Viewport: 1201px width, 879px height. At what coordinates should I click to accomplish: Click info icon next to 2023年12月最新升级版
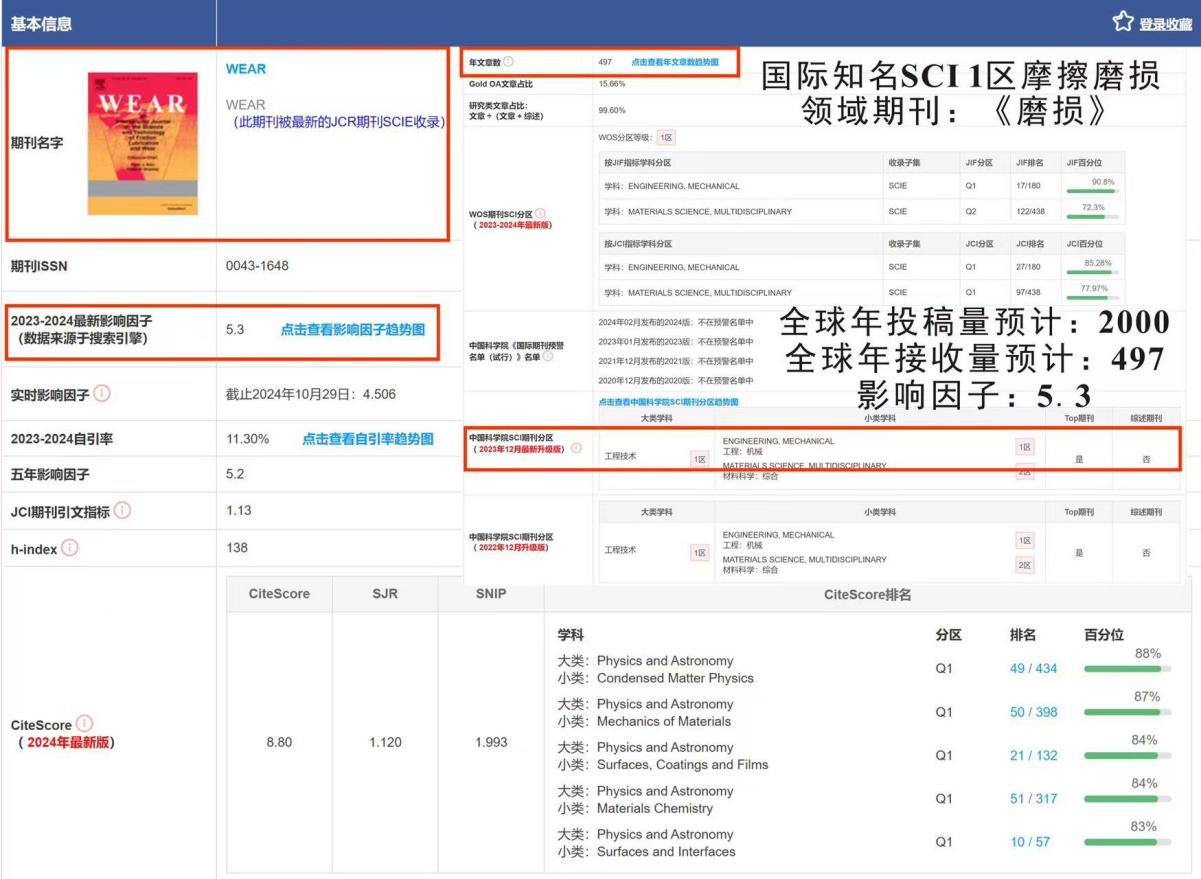pos(576,448)
